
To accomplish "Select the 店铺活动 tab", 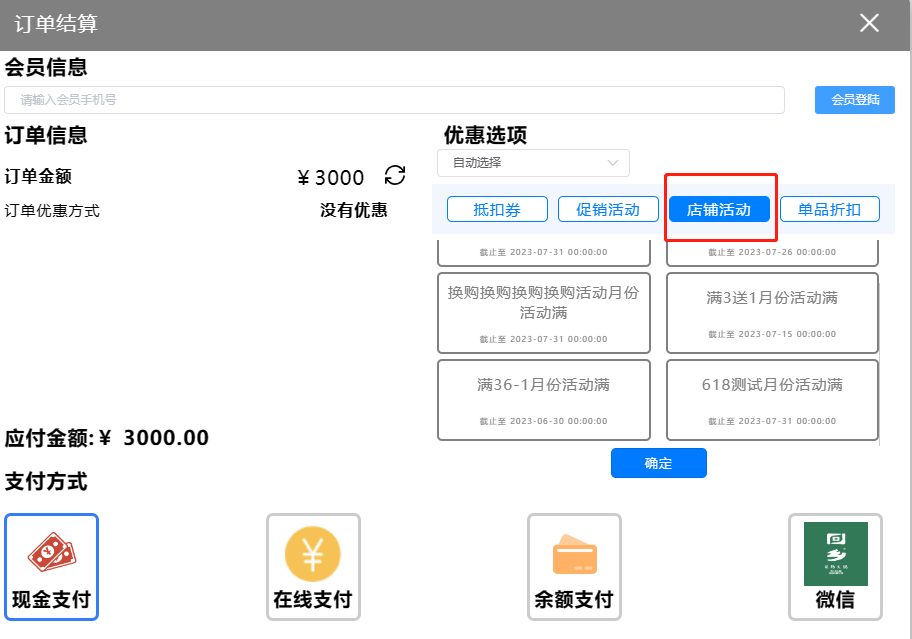I will pos(718,209).
